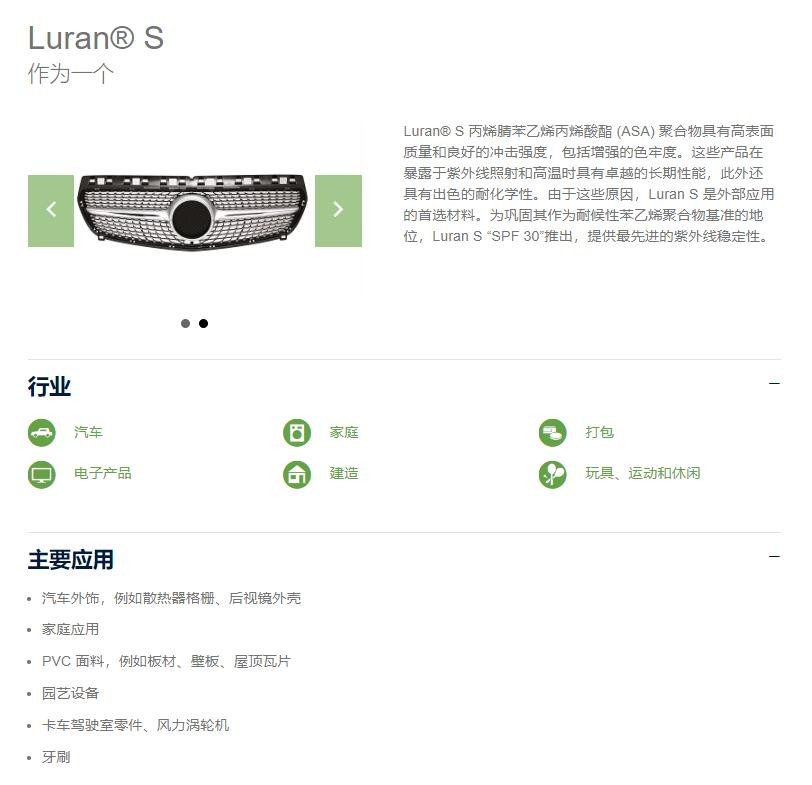This screenshot has width=812, height=785.
Task: Select the second carousel dot
Action: (x=204, y=324)
